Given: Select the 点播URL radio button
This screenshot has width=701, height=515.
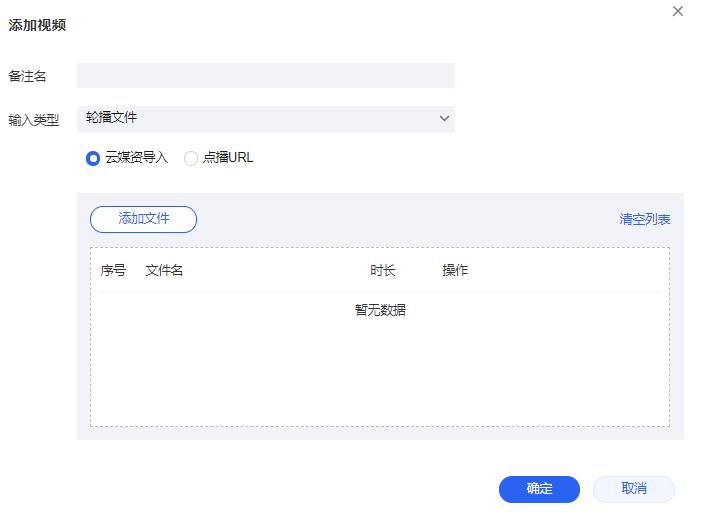Looking at the screenshot, I should (191, 158).
